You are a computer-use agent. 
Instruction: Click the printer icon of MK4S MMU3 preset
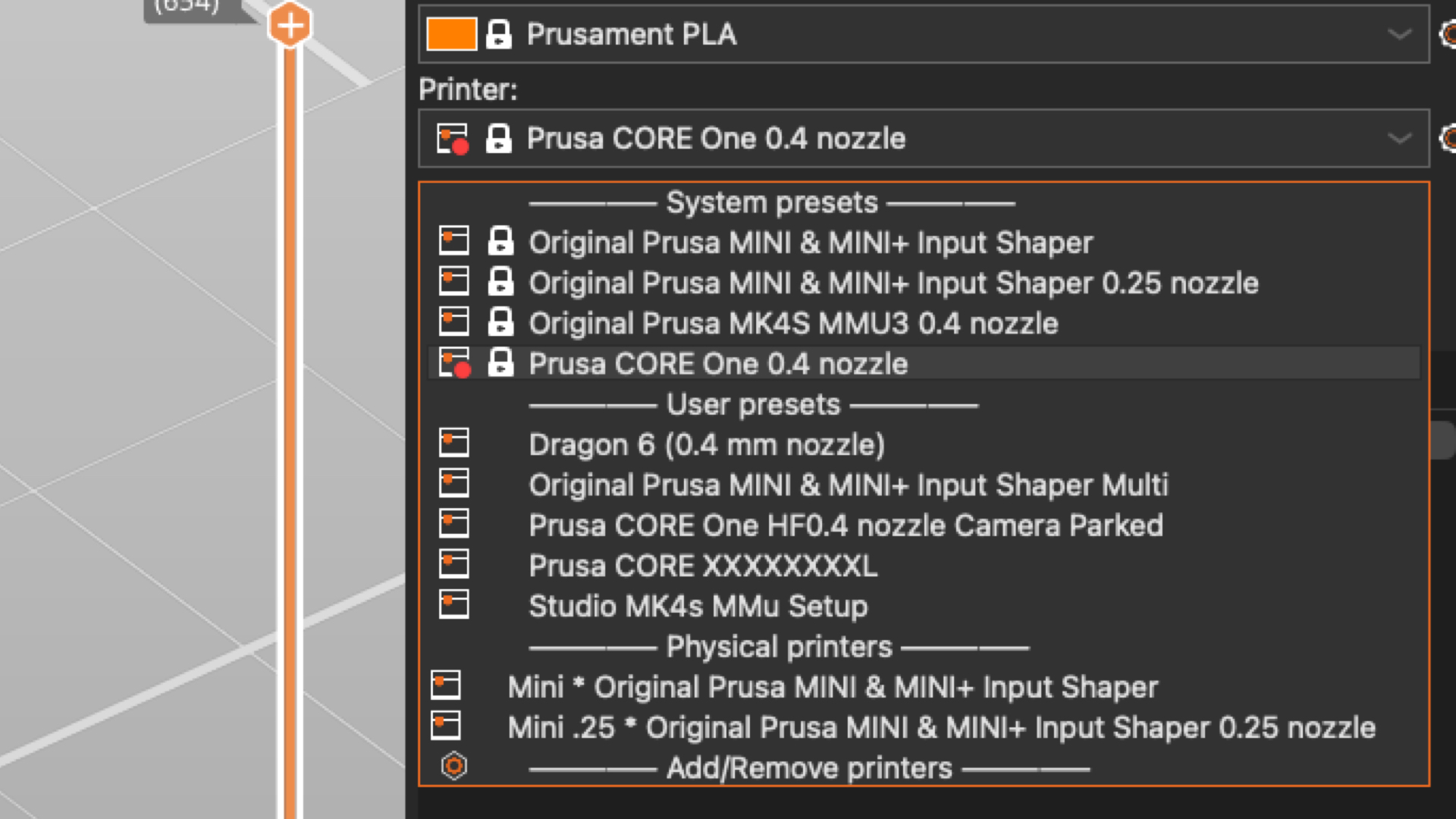(x=454, y=322)
